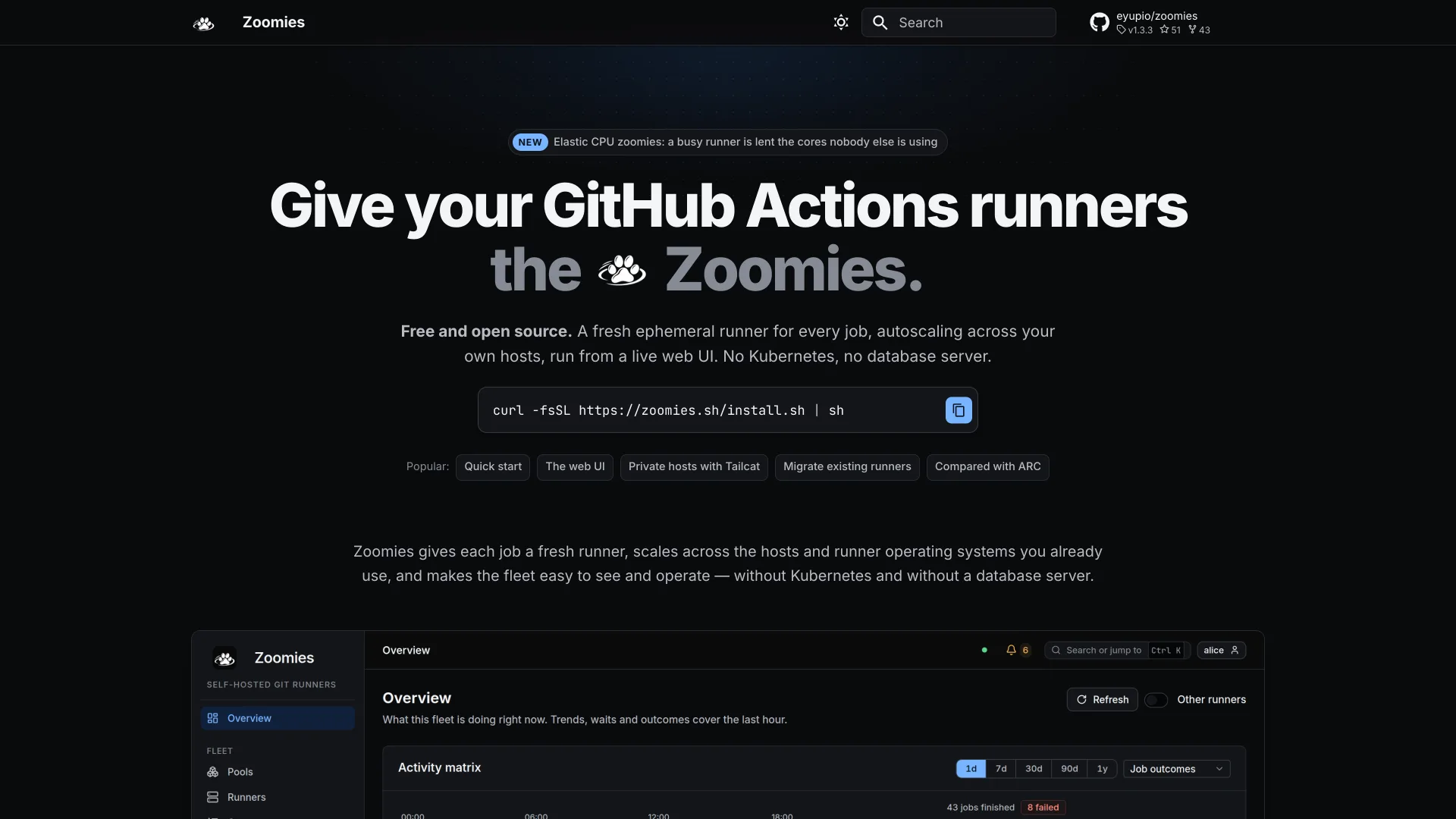Click the refresh arrow icon

point(1081,700)
